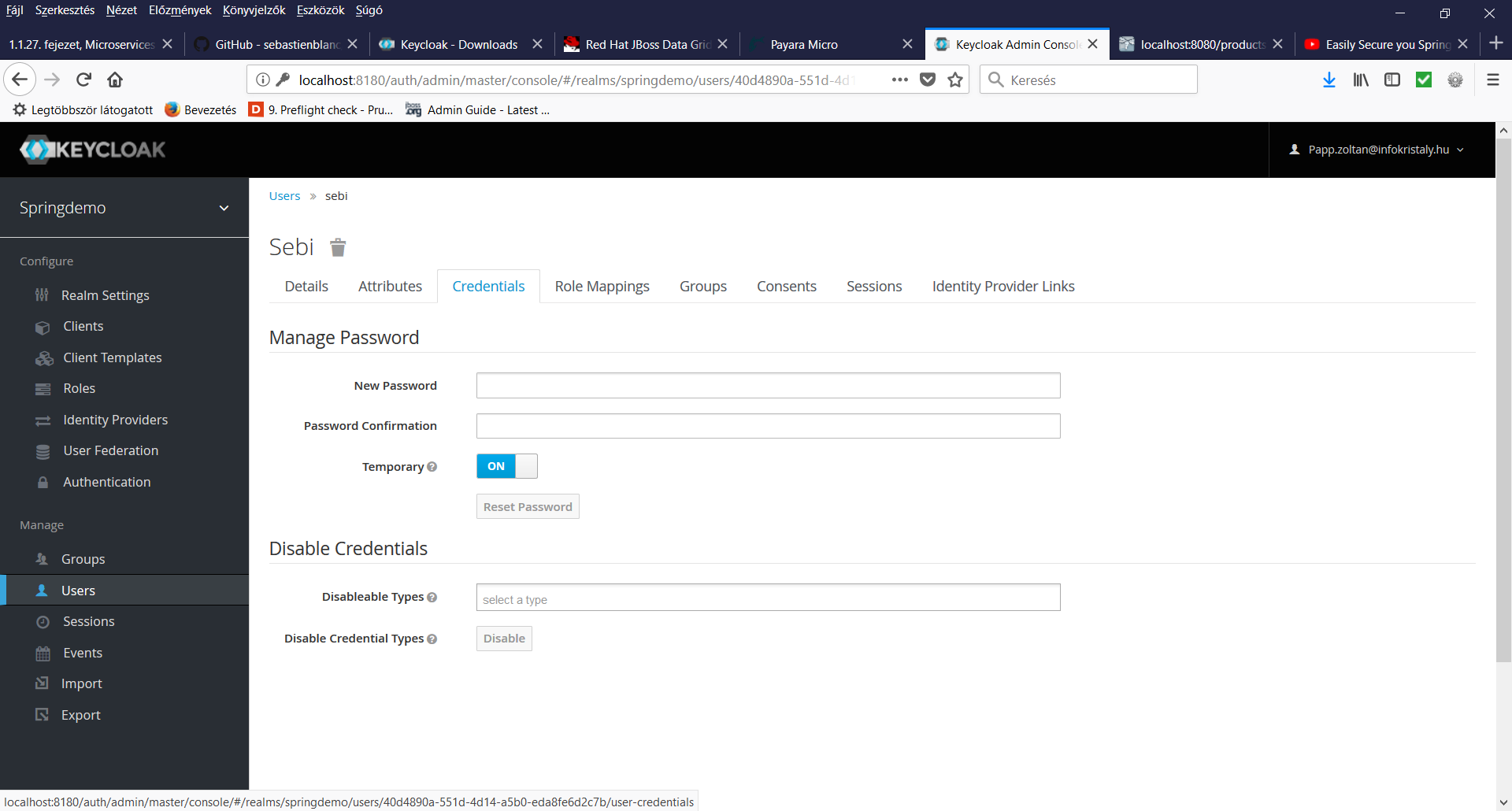This screenshot has width=1512, height=811.
Task: Click the Roles list icon
Action: point(43,389)
